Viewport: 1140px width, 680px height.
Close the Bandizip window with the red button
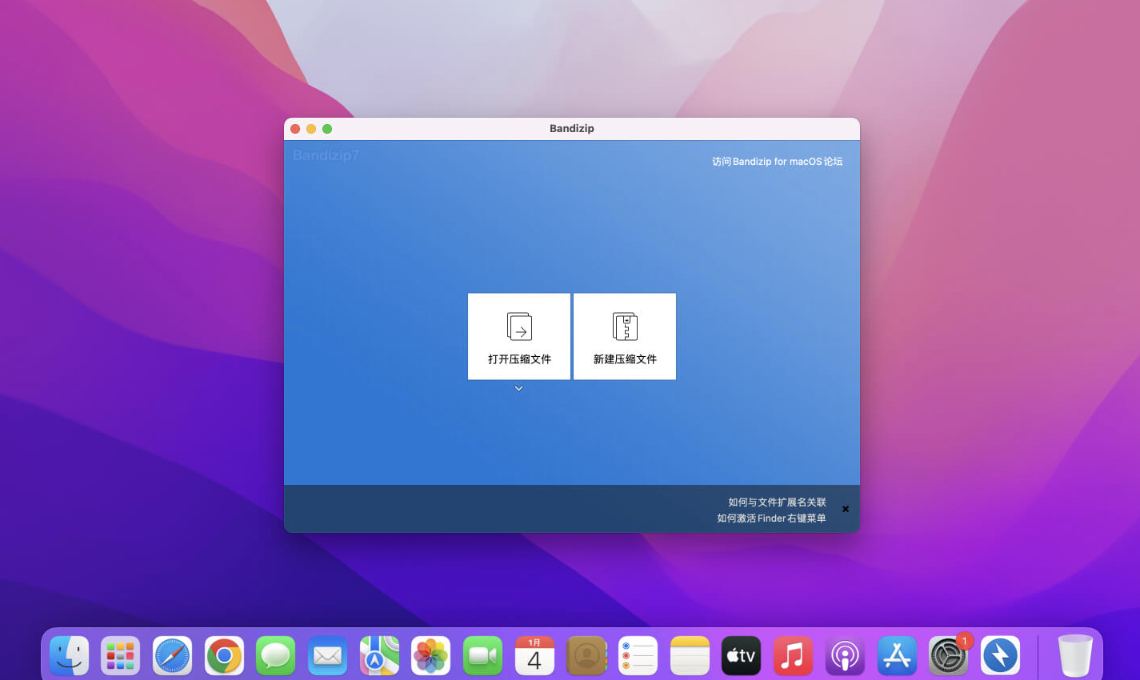295,129
